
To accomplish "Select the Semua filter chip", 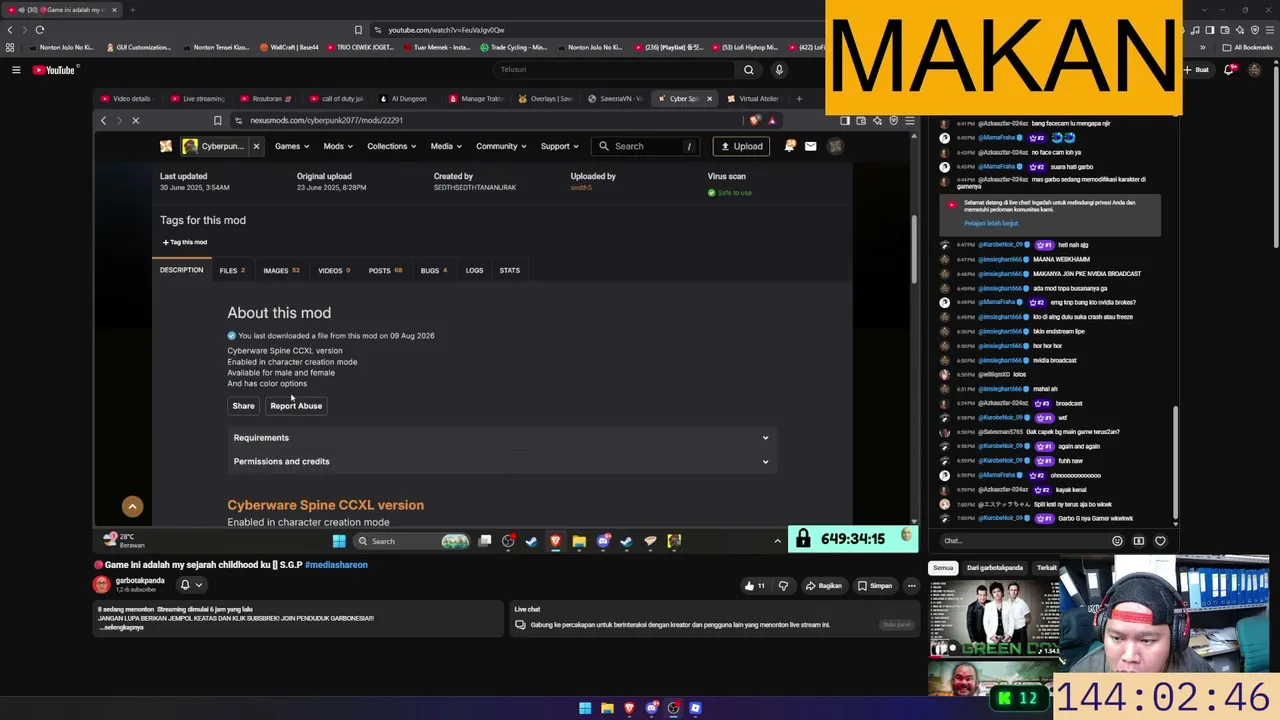I will pyautogui.click(x=943, y=568).
